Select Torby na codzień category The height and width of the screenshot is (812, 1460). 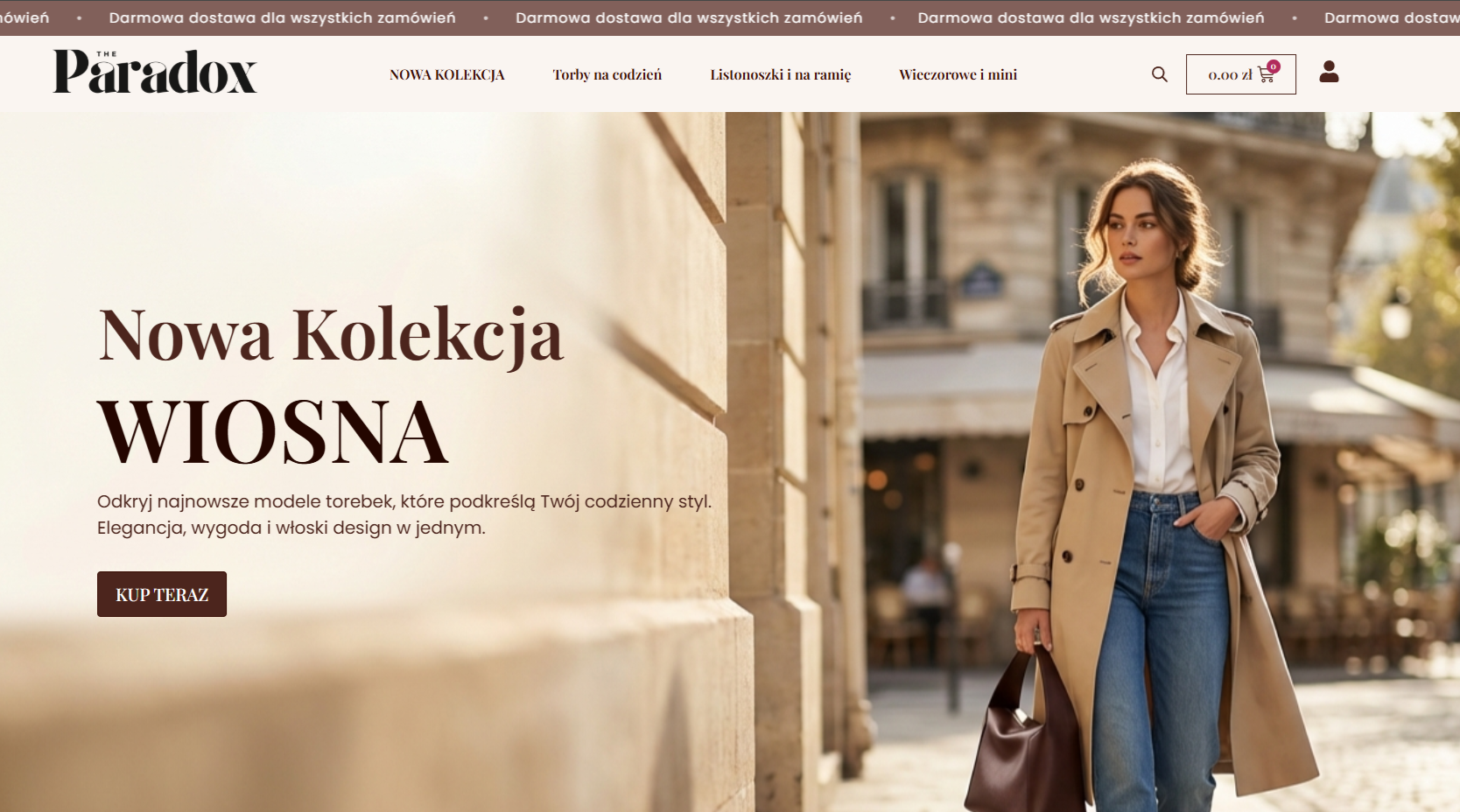click(x=607, y=74)
